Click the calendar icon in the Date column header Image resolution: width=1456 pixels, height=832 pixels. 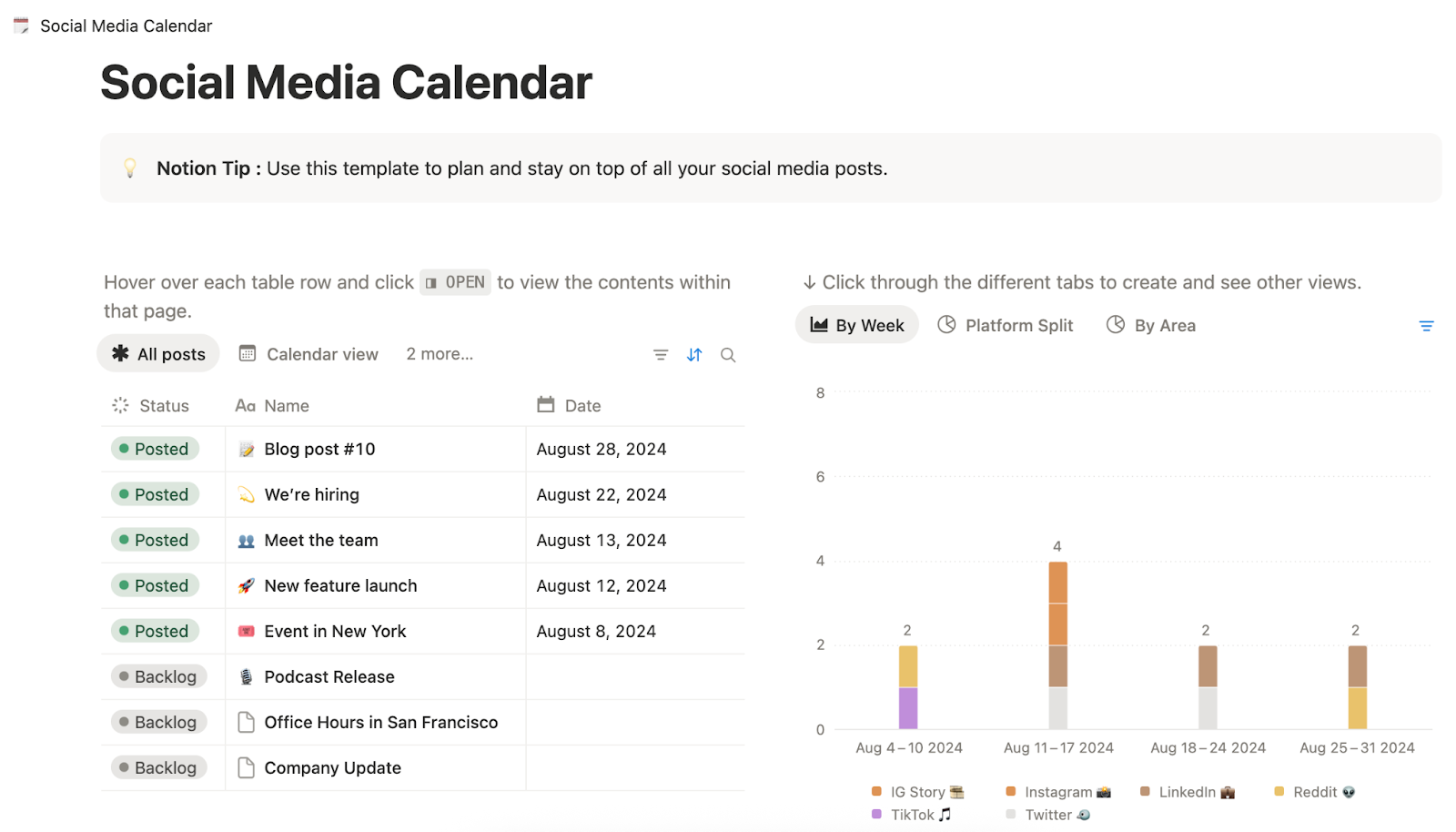click(545, 404)
